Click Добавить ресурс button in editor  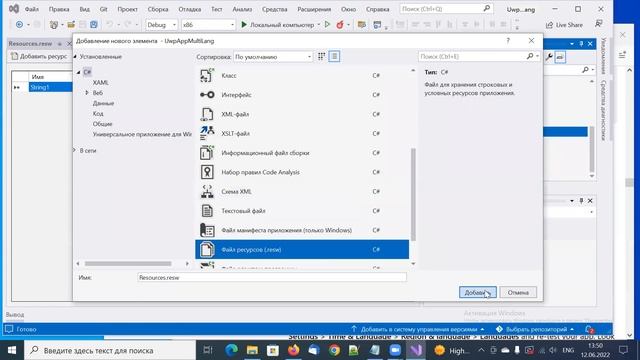pyautogui.click(x=39, y=56)
